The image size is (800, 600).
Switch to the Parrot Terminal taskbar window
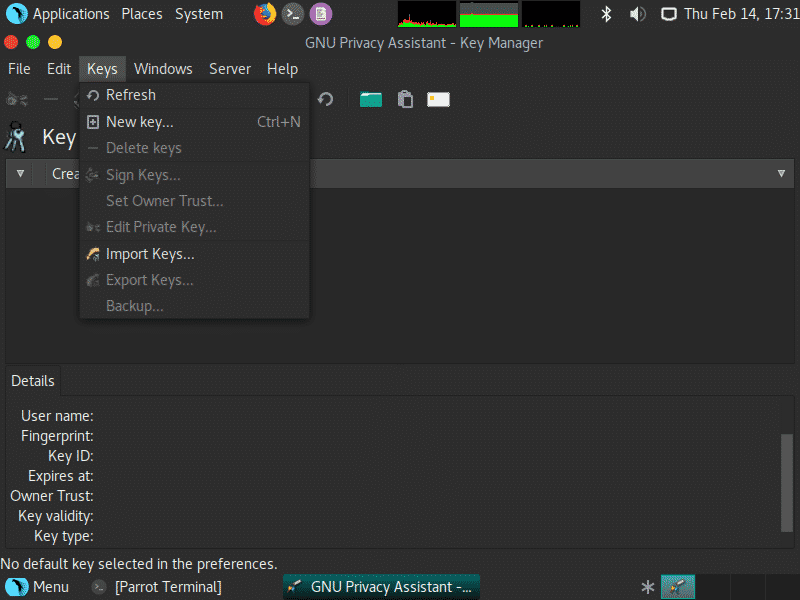(156, 587)
